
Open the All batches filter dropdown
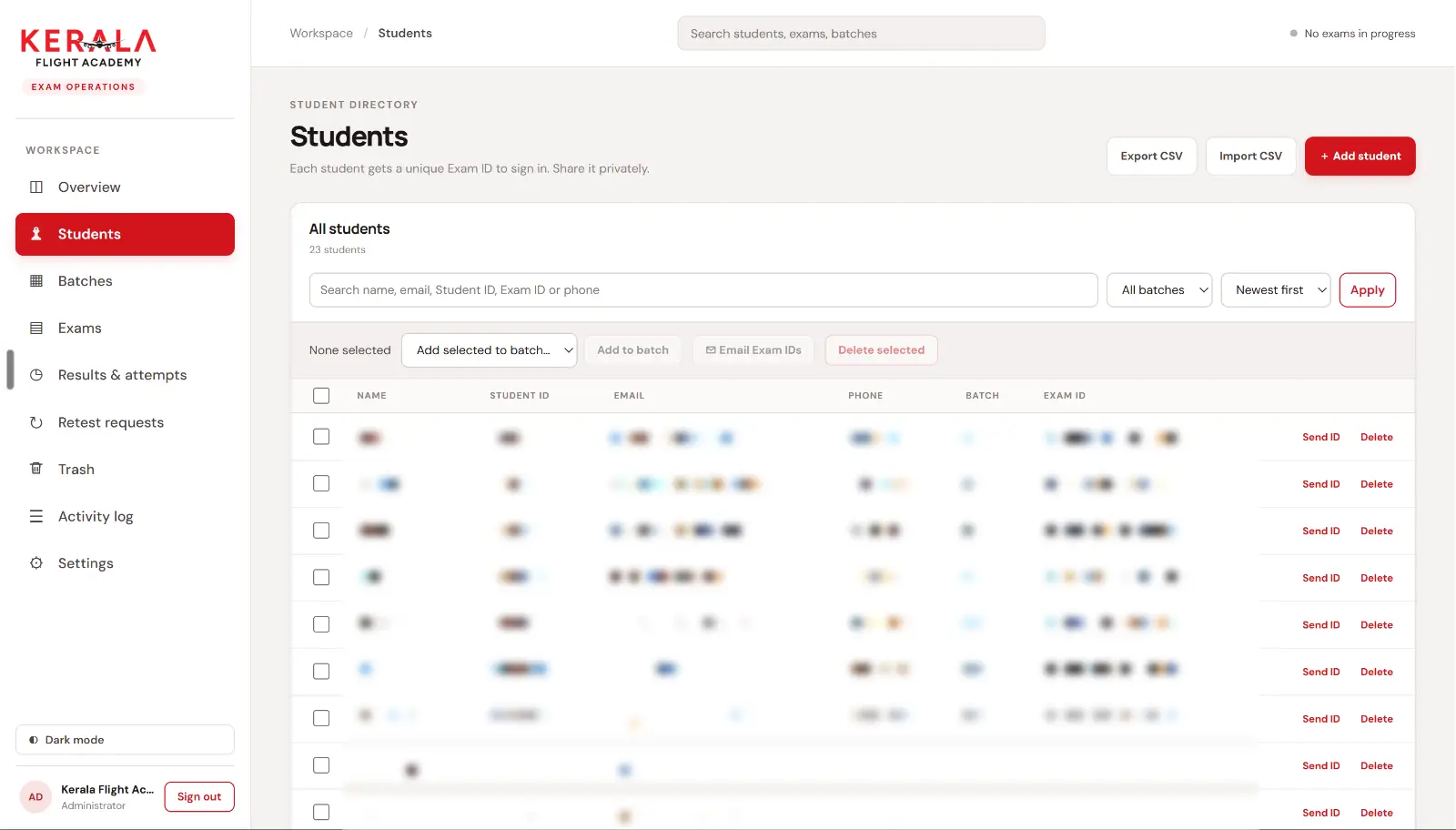click(1159, 290)
